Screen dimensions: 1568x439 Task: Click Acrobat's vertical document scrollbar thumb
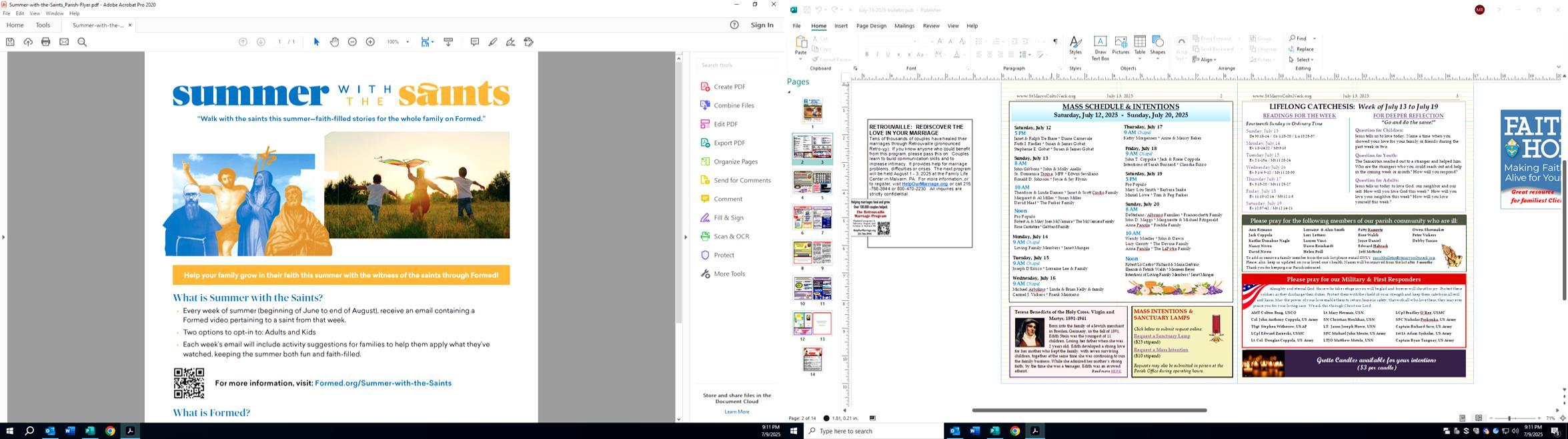679,193
